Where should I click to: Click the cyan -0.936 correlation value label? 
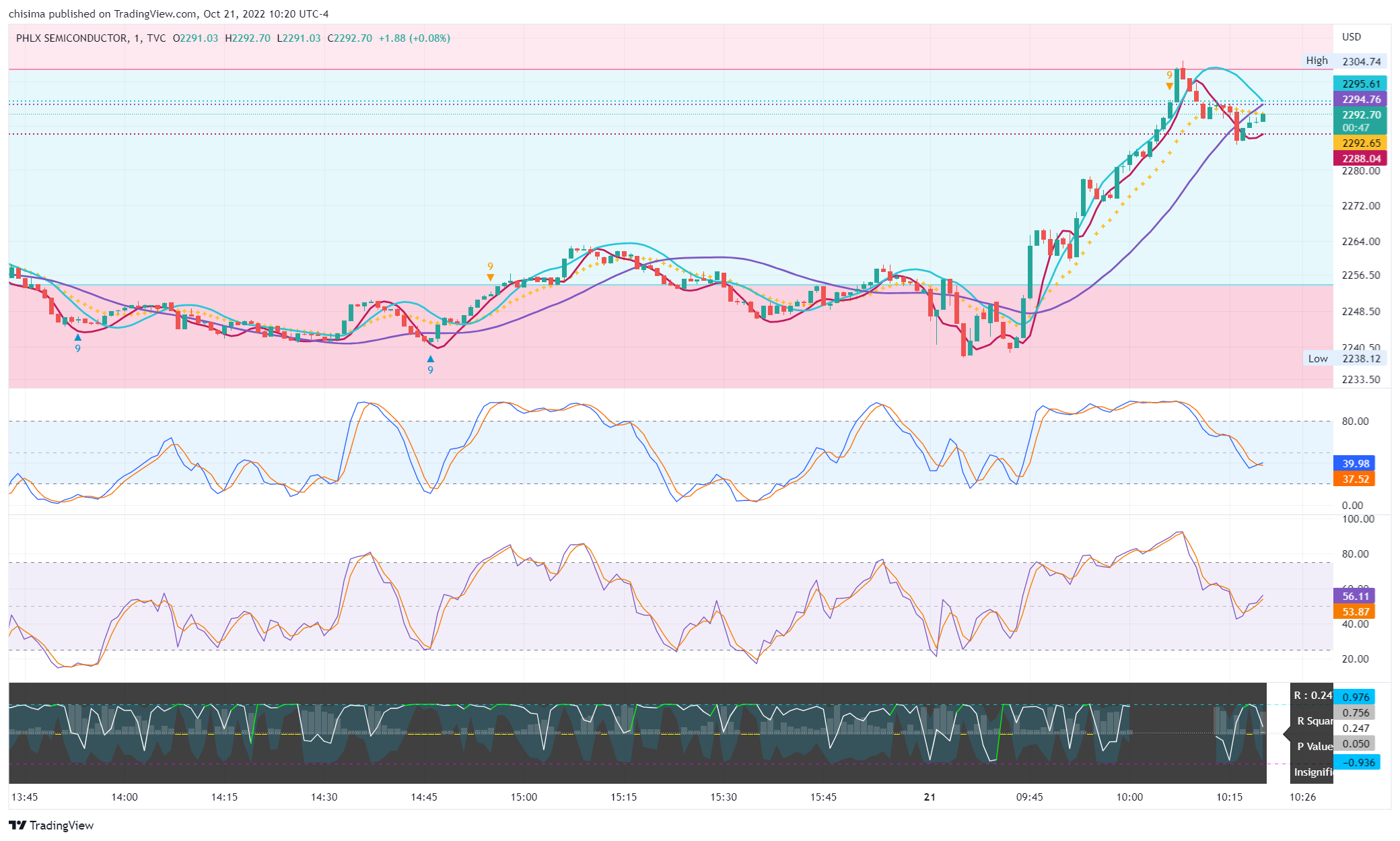click(x=1357, y=762)
